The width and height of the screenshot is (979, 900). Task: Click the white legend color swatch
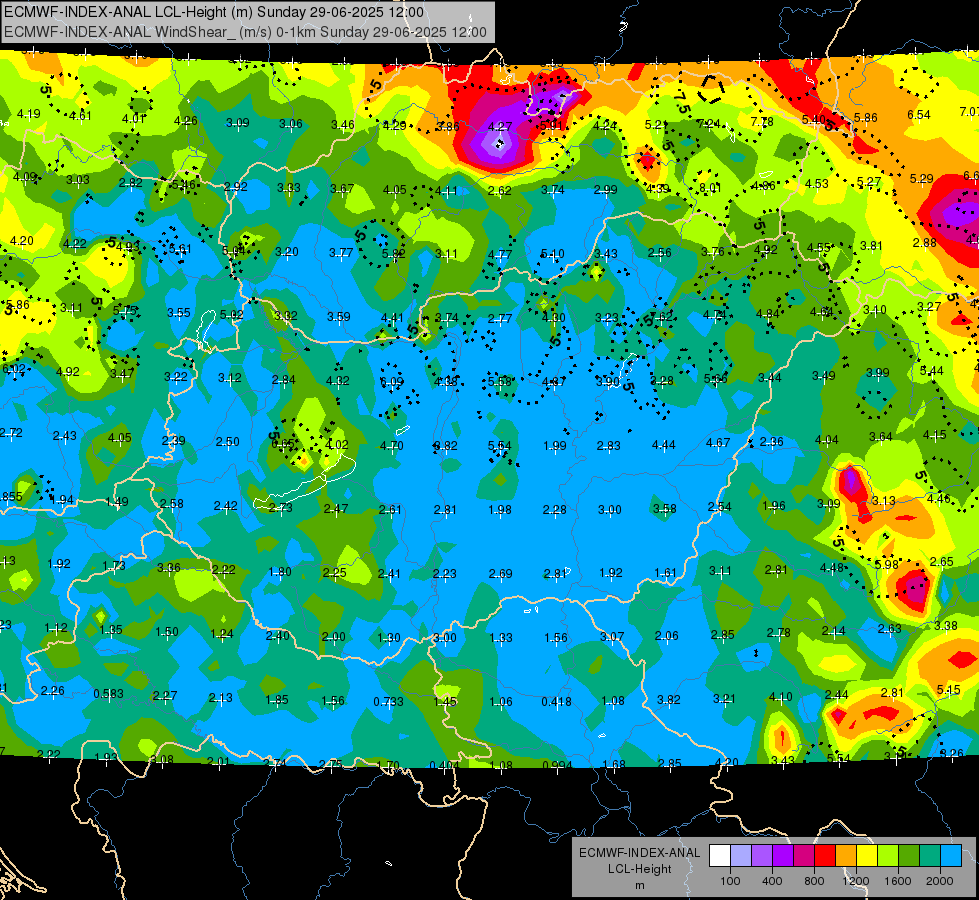click(x=720, y=856)
